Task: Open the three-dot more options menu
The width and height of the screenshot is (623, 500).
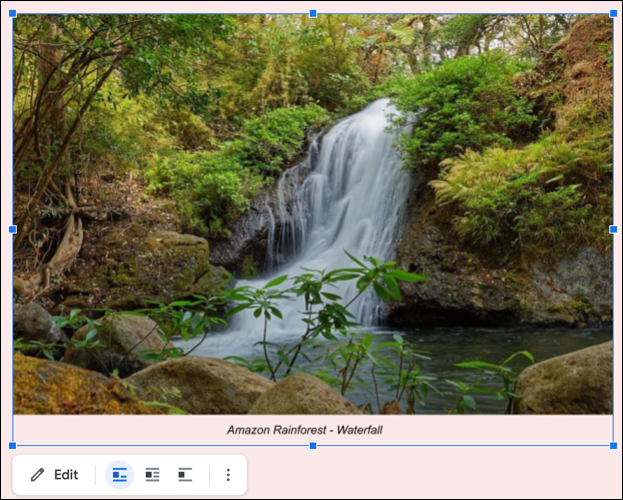Action: pos(228,475)
